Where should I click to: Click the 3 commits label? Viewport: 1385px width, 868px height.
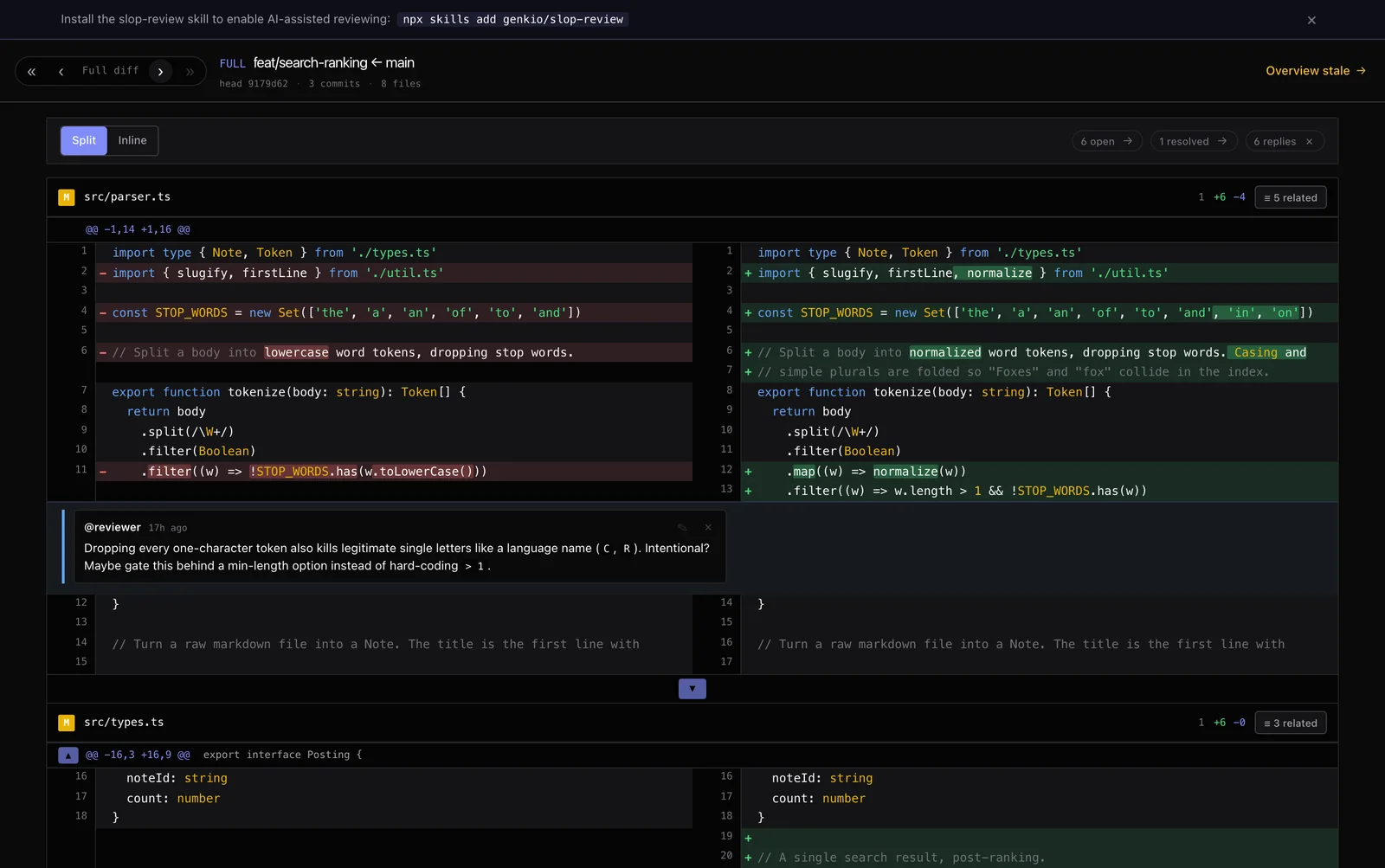pos(334,84)
